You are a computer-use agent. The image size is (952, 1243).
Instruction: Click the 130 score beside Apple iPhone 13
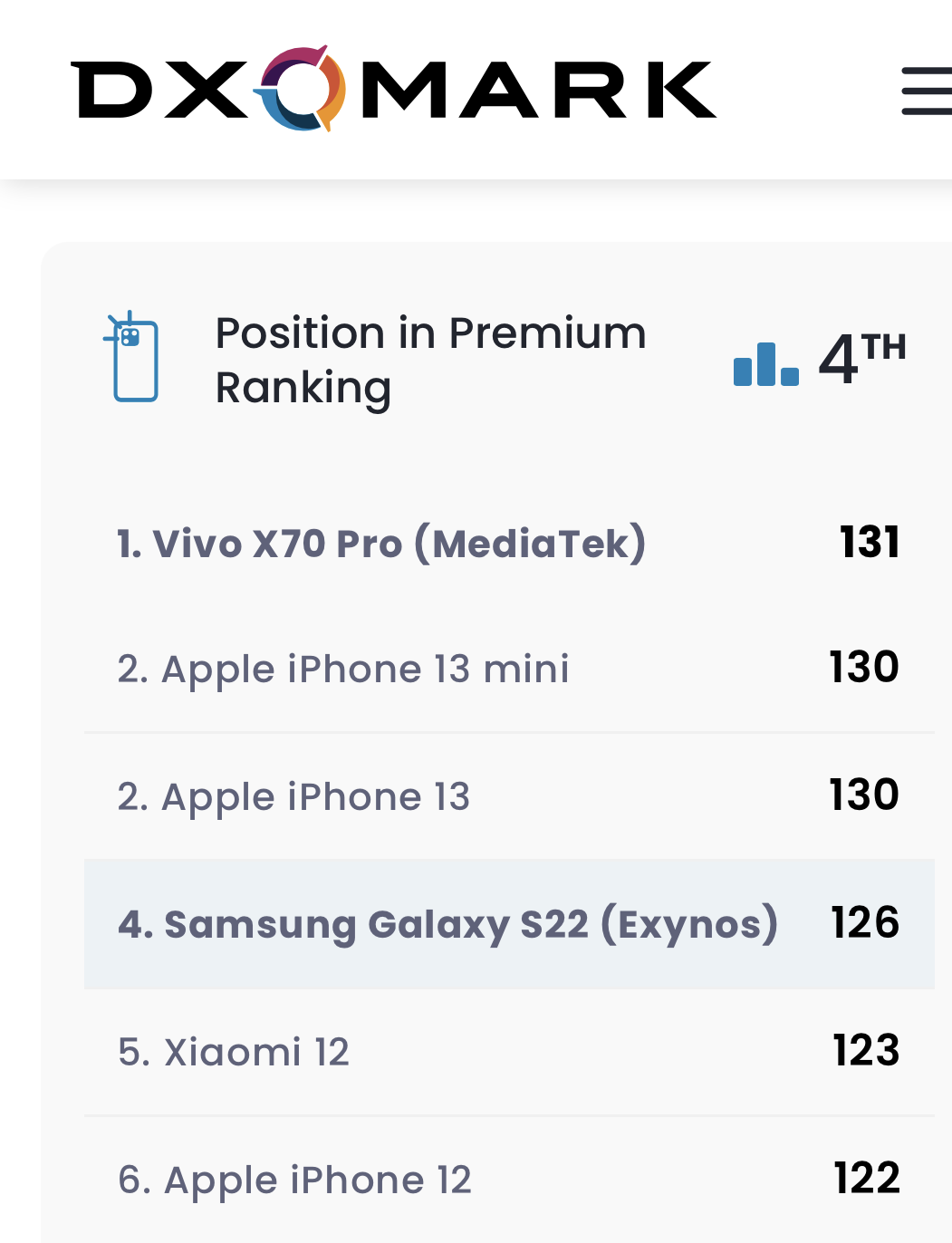click(x=864, y=795)
